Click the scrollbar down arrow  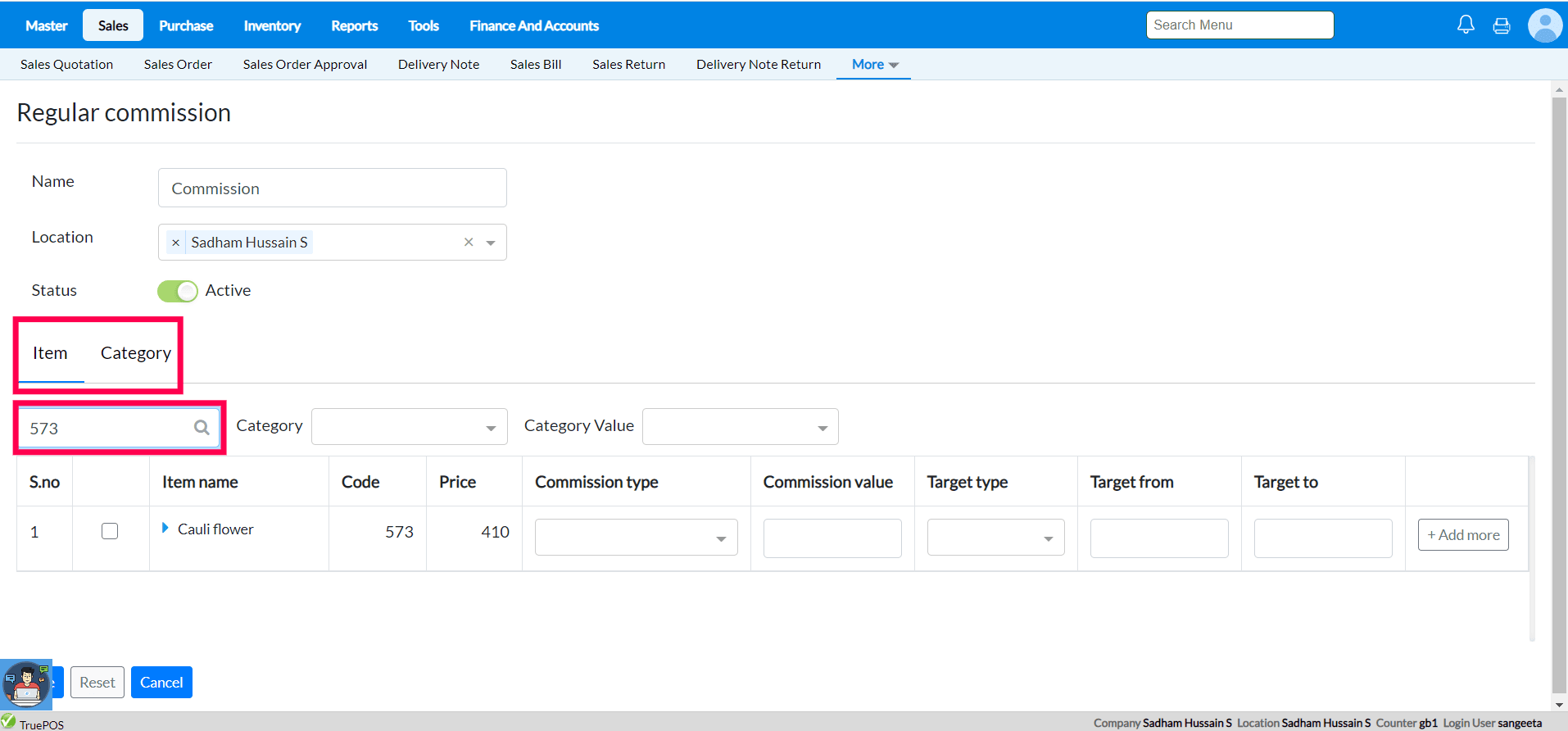click(x=1559, y=704)
